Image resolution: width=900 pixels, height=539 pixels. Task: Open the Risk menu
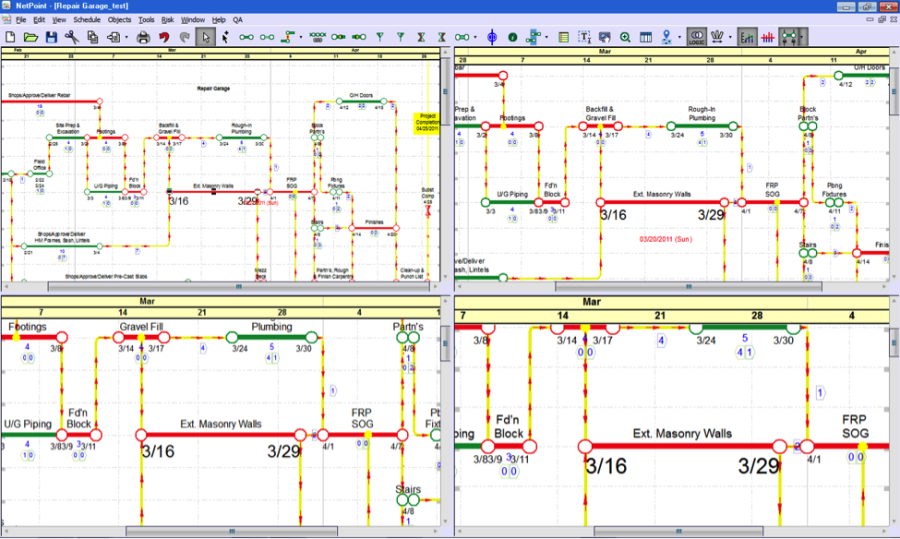167,20
